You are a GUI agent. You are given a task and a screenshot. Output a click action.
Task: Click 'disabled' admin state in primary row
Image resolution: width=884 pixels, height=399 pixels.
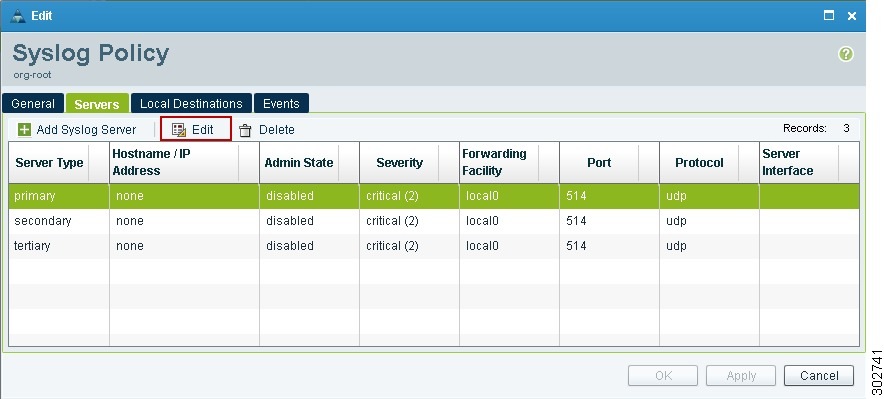tap(290, 196)
